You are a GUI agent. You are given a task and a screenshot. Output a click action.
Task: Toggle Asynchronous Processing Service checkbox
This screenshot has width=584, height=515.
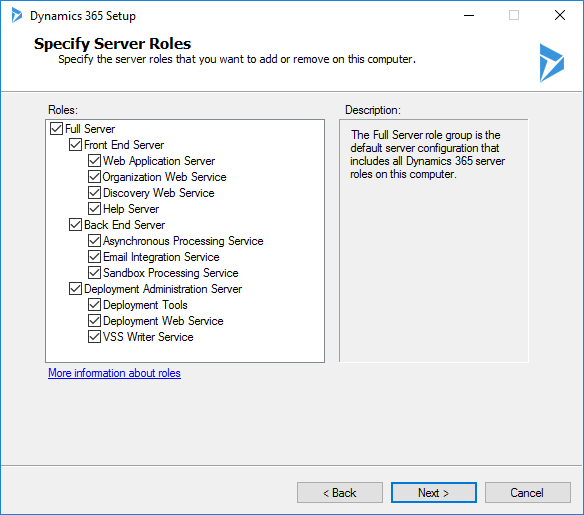click(94, 241)
